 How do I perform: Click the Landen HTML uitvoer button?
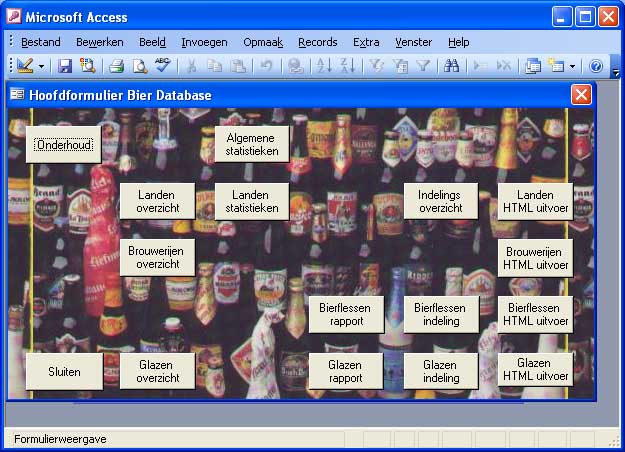pyautogui.click(x=535, y=201)
